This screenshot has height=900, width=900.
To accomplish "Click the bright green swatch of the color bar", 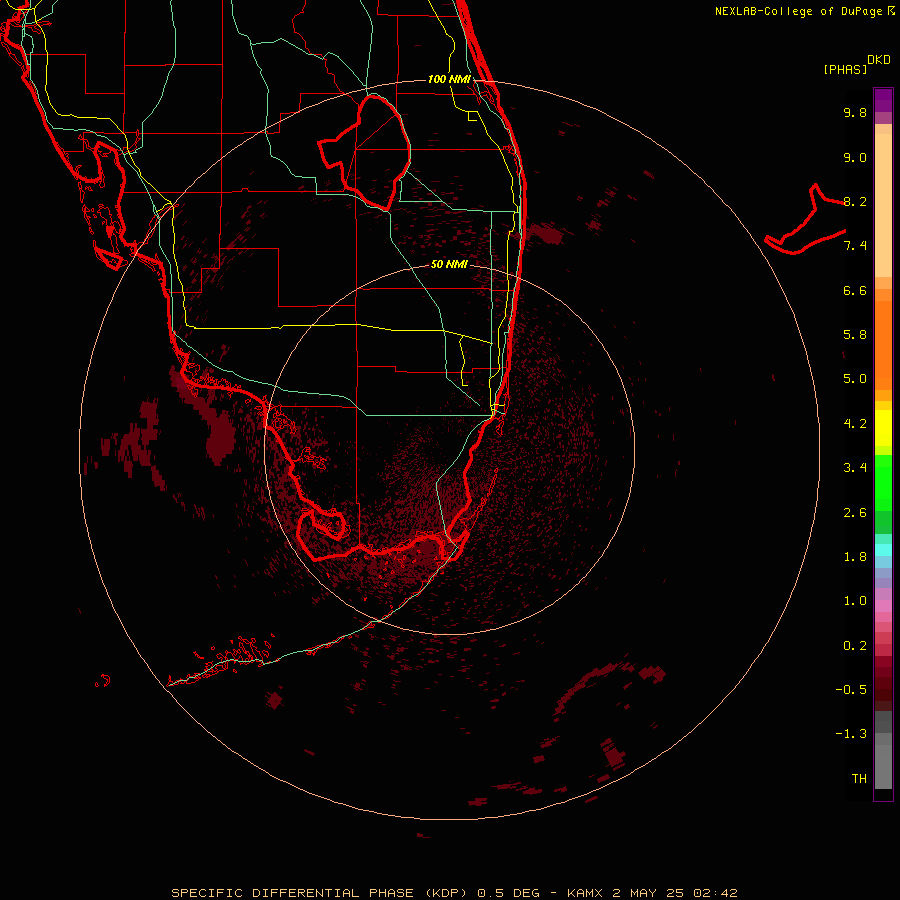I will tap(883, 483).
